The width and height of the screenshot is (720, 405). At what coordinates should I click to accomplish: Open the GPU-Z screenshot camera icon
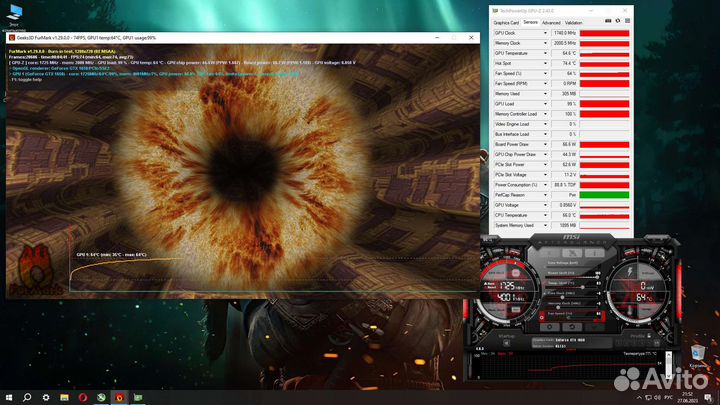click(x=608, y=21)
